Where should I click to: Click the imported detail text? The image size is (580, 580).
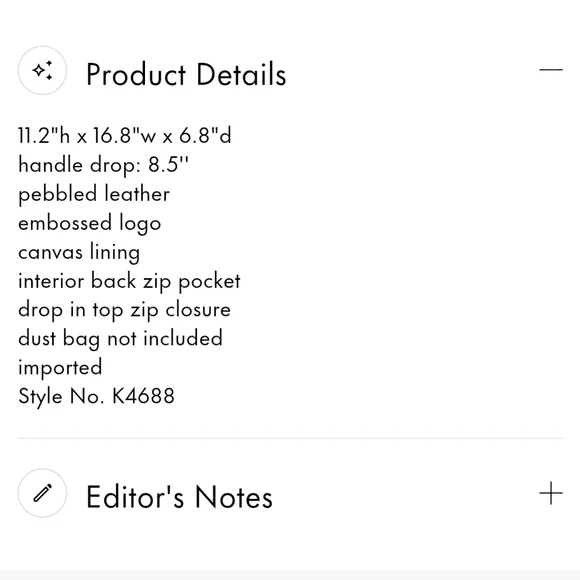(60, 368)
